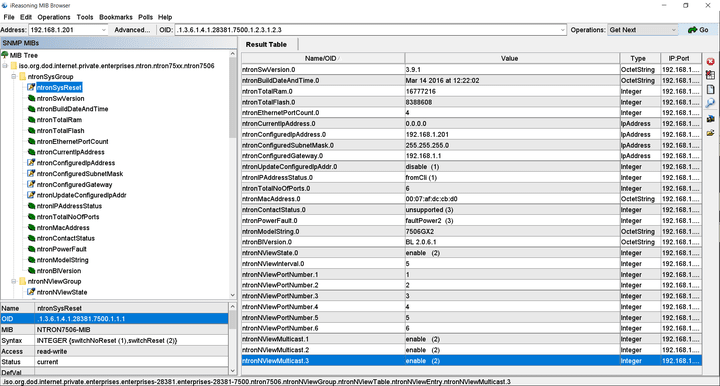Collapse the iso.org.dod root tree node
Image resolution: width=720 pixels, height=386 pixels.
coord(5,66)
